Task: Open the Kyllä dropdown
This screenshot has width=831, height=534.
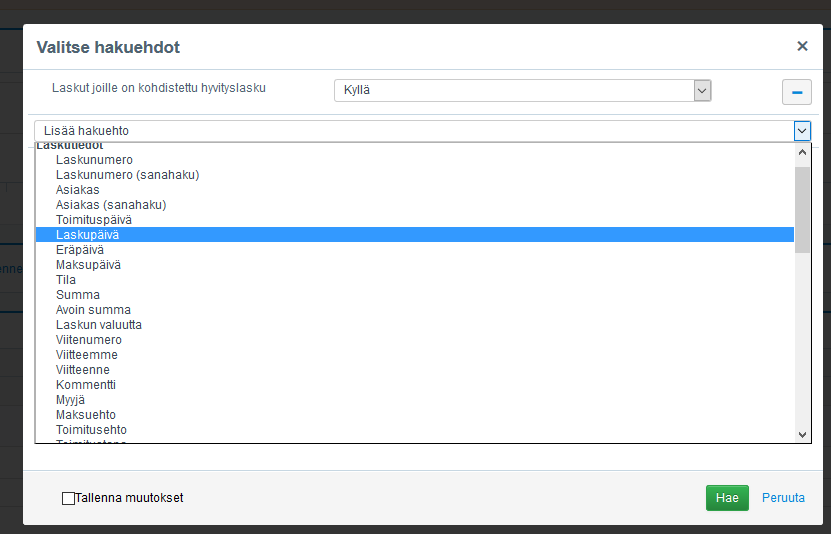Action: pos(522,91)
